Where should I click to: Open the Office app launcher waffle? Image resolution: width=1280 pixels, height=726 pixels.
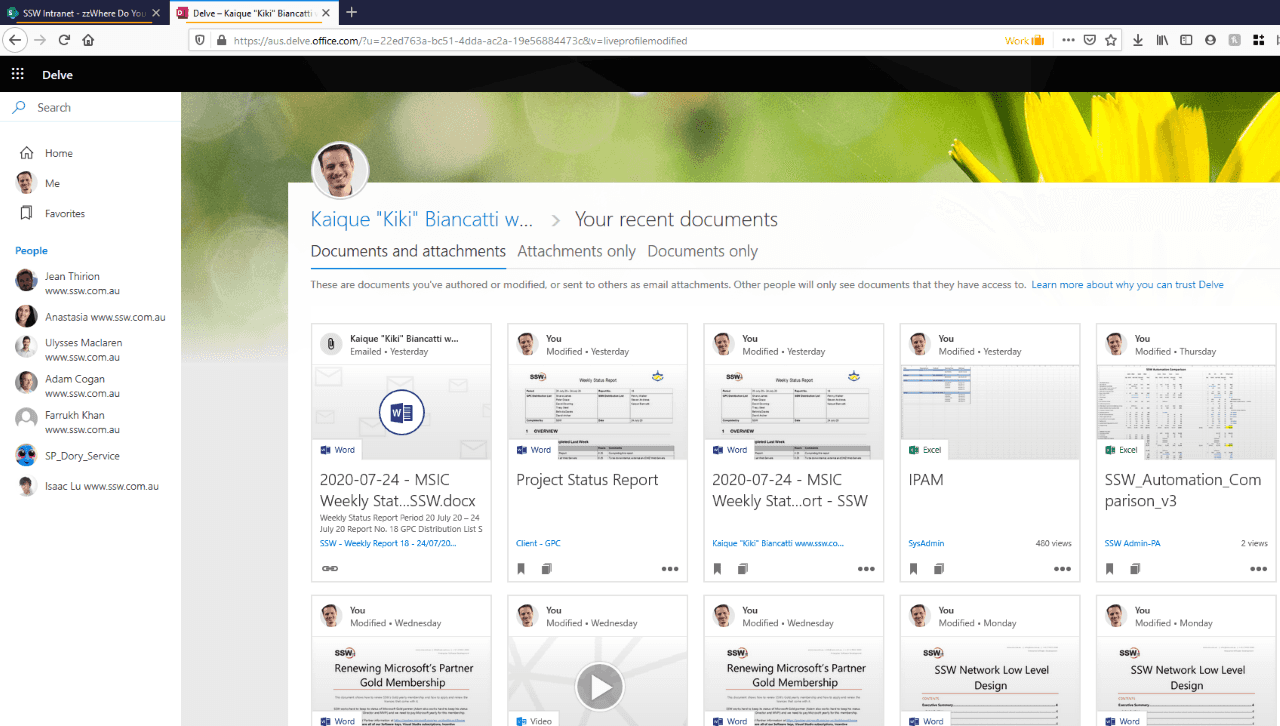(17, 75)
